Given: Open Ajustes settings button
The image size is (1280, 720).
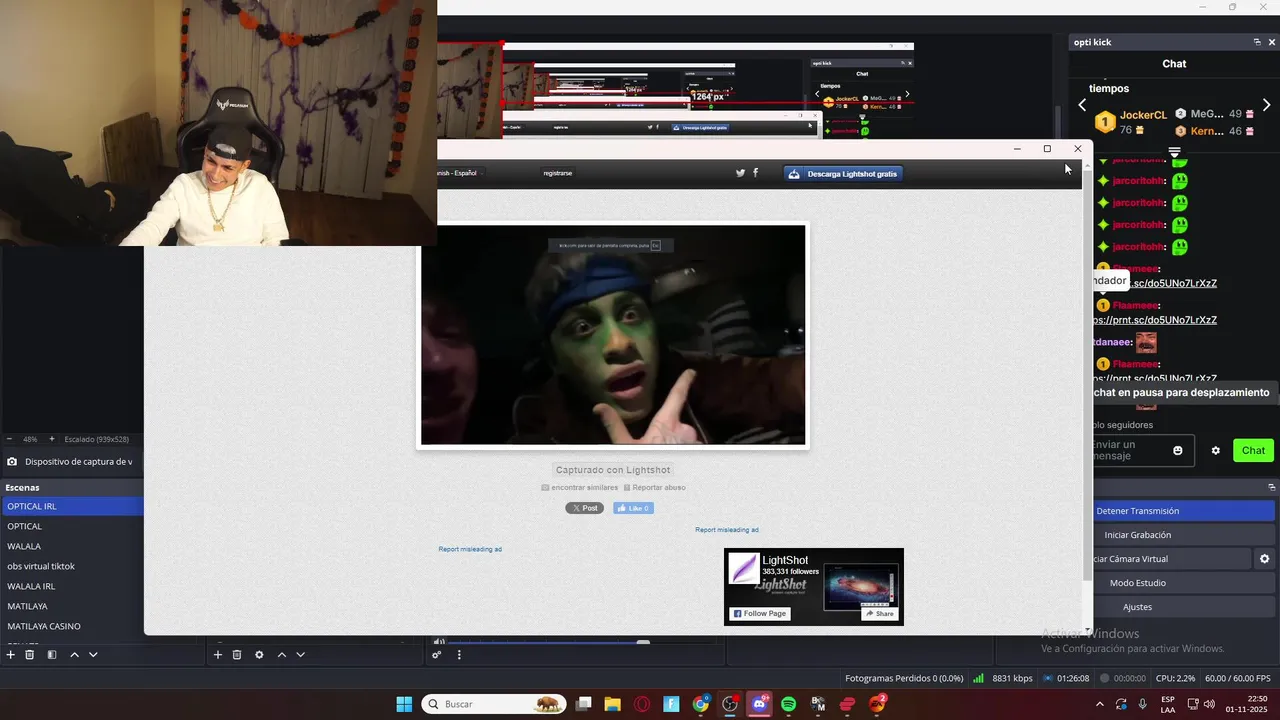Looking at the screenshot, I should [1183, 607].
